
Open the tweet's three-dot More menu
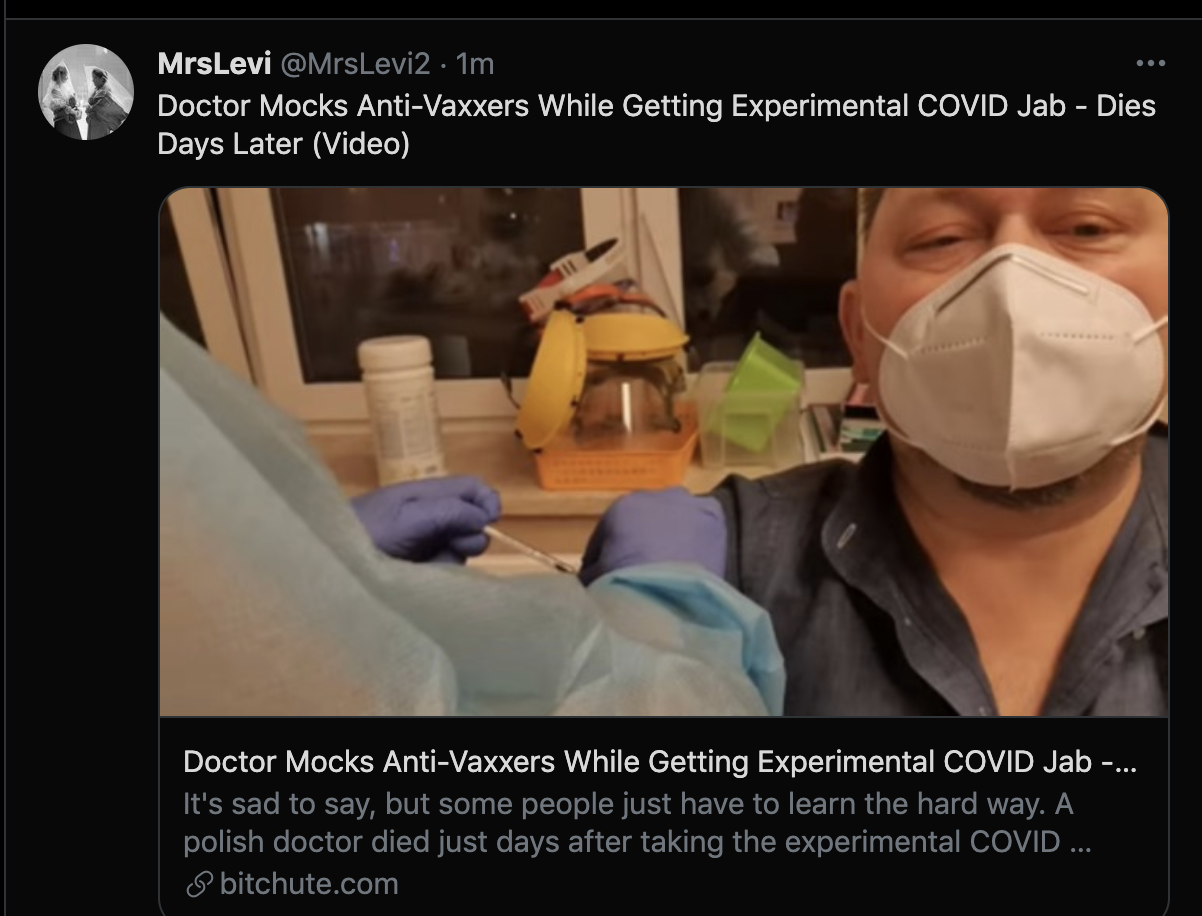[1150, 64]
